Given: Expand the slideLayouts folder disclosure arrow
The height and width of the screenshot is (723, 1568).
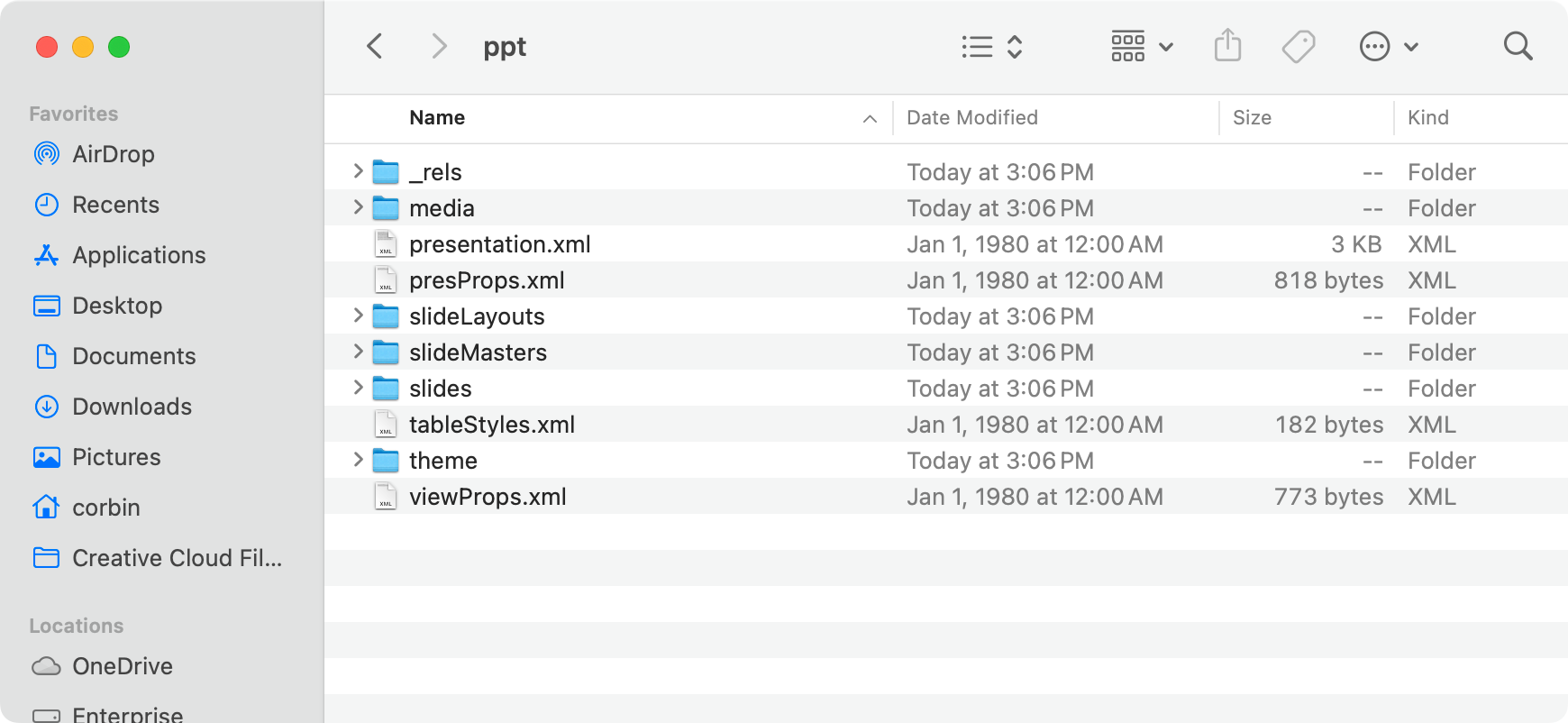Looking at the screenshot, I should (358, 316).
